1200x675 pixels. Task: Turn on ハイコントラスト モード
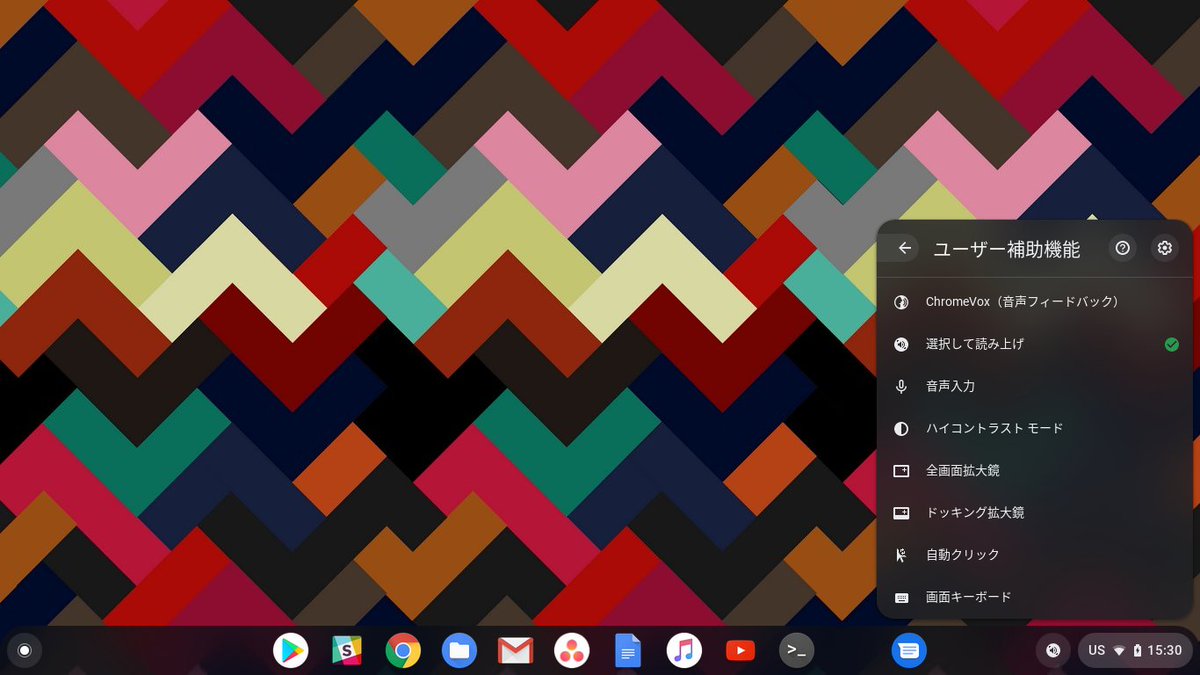click(1036, 428)
